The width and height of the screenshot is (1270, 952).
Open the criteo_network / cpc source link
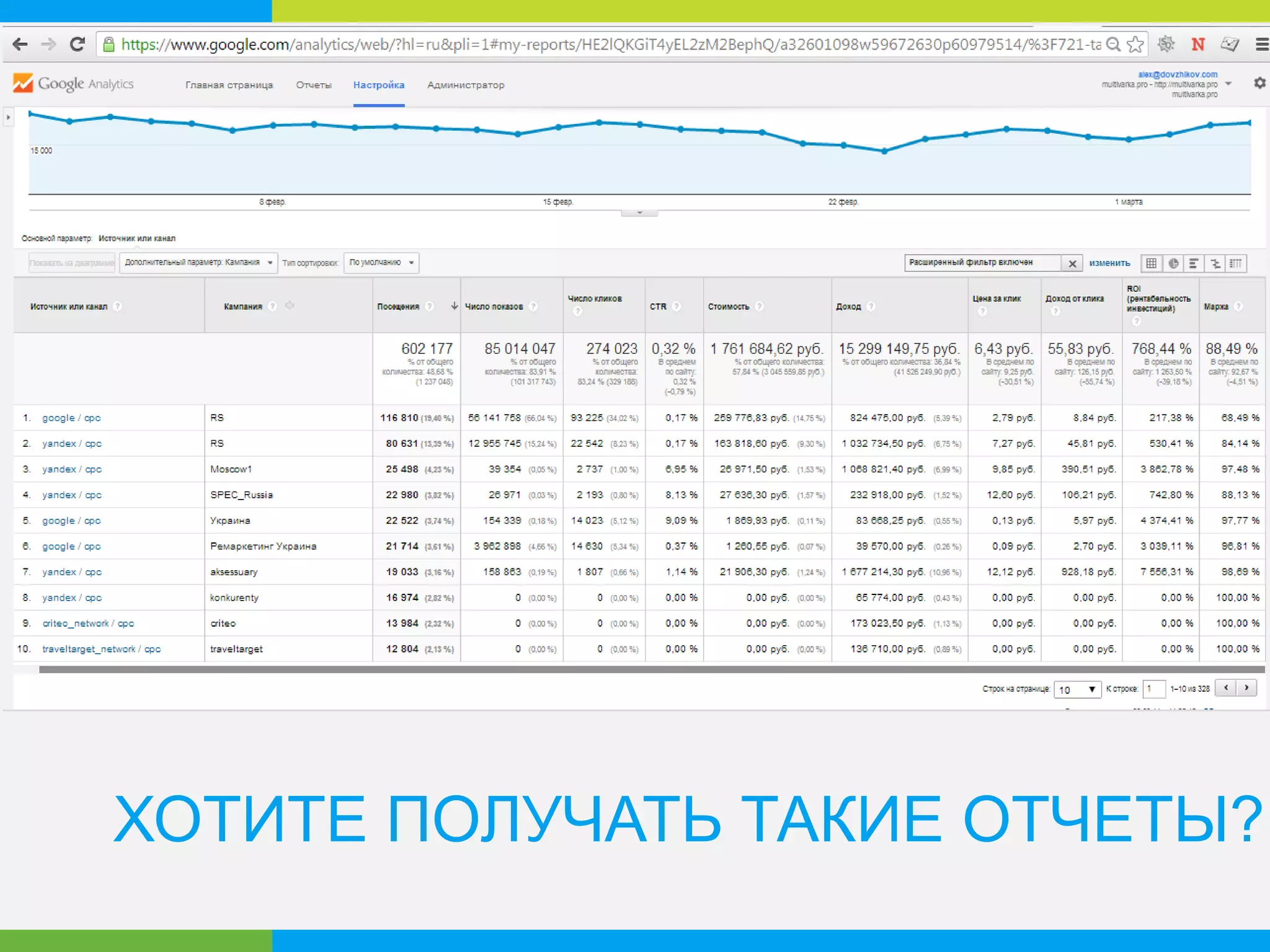[x=88, y=624]
